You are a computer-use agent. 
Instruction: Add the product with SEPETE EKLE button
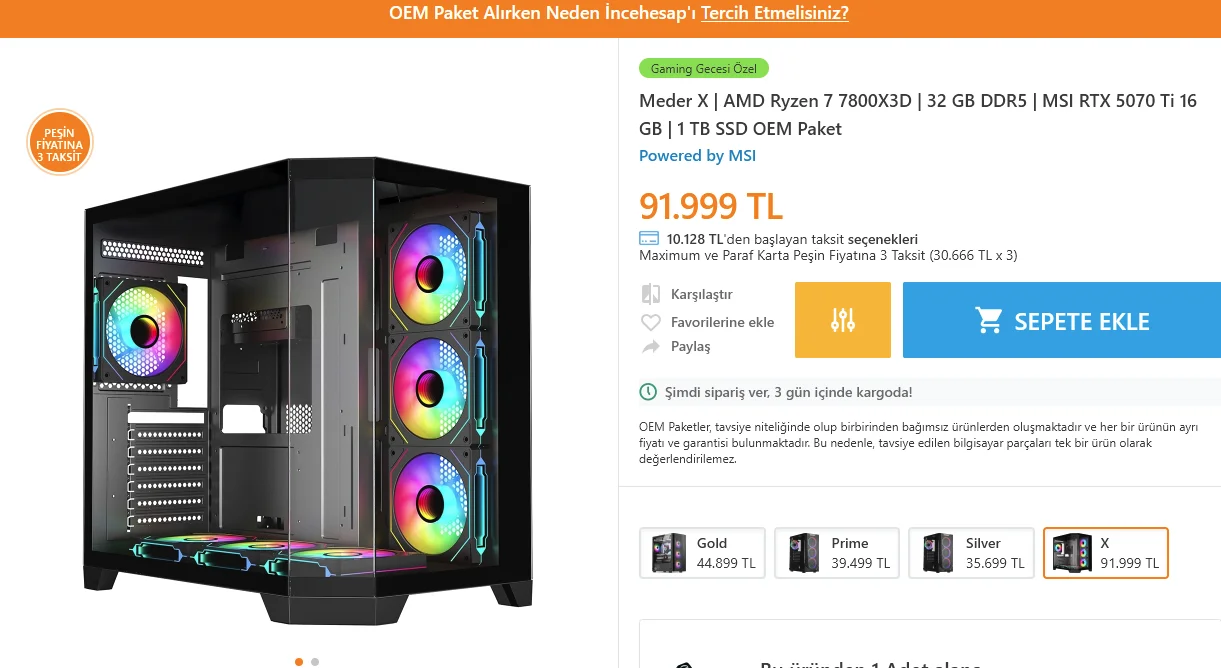(1062, 320)
